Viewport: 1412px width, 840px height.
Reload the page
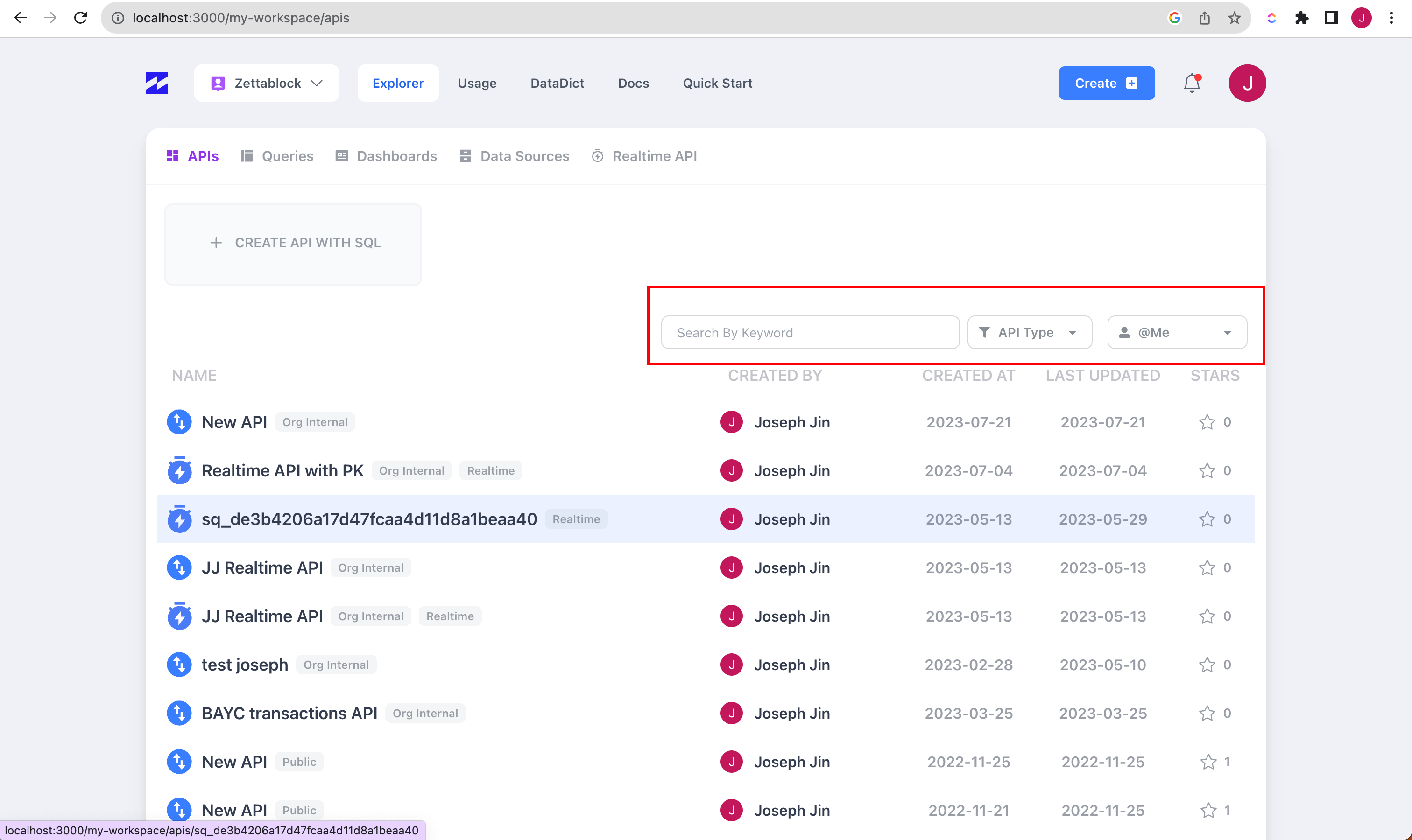(80, 18)
